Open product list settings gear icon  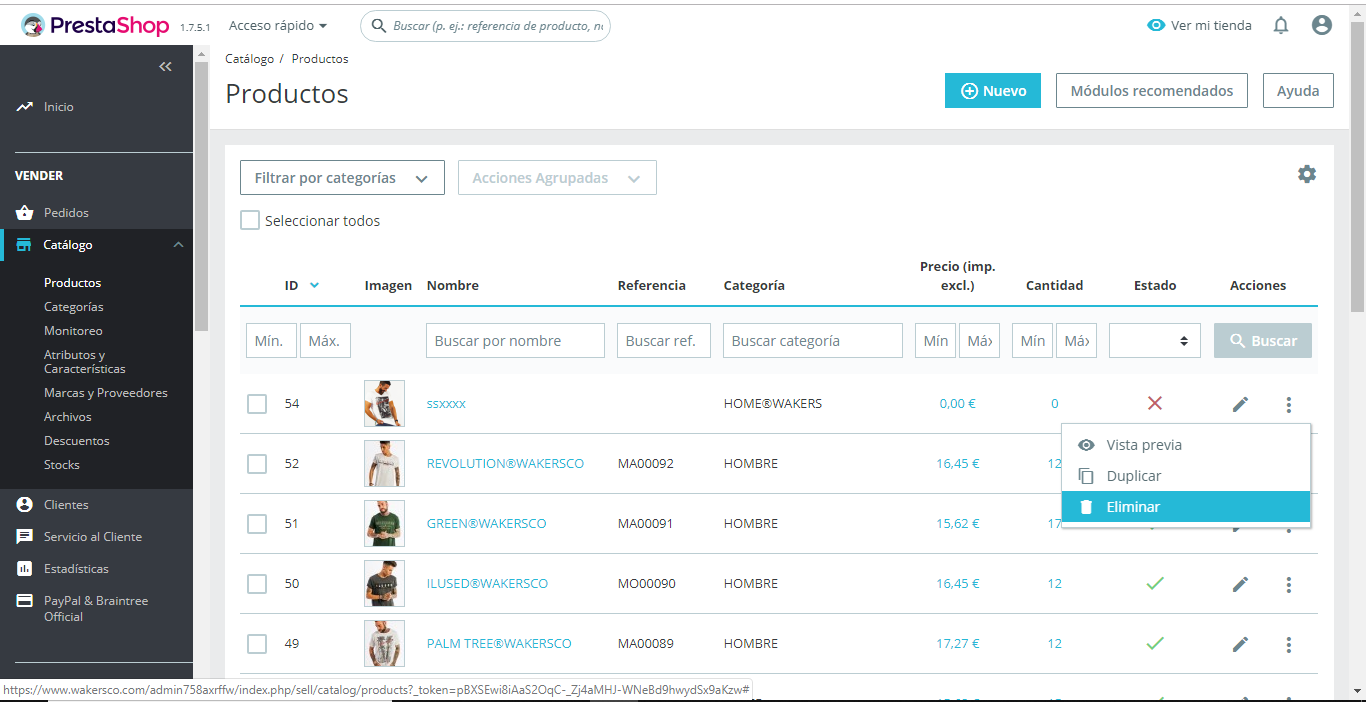pyautogui.click(x=1307, y=174)
